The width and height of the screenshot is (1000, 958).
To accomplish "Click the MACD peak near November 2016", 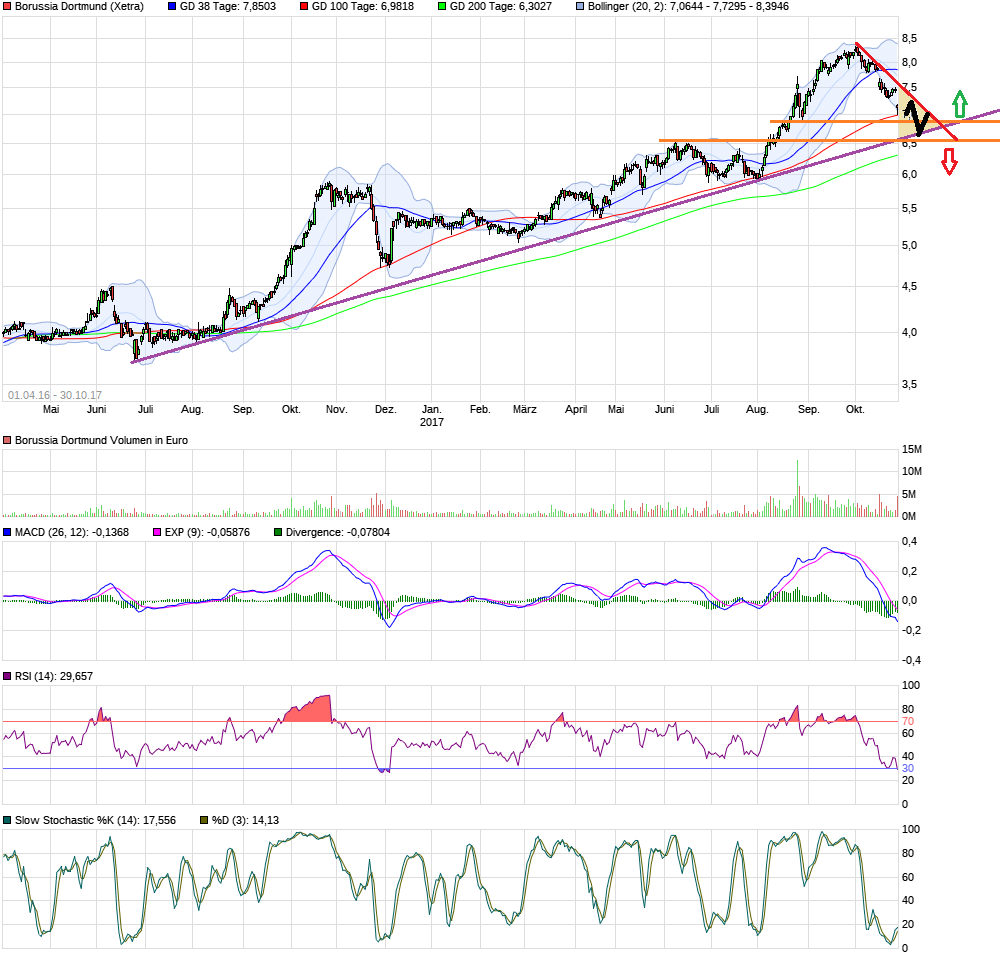I will pyautogui.click(x=327, y=551).
